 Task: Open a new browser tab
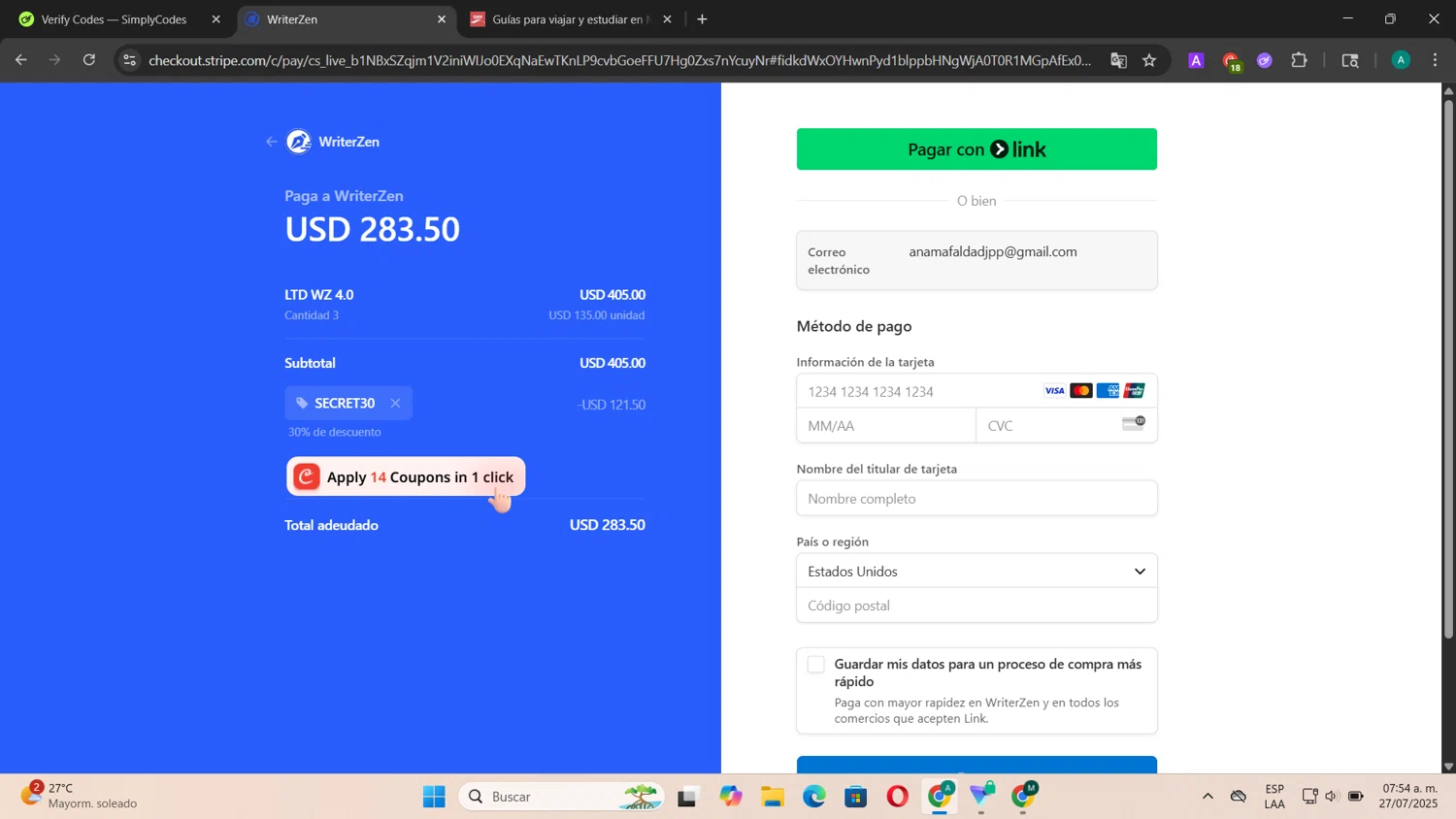[x=702, y=19]
